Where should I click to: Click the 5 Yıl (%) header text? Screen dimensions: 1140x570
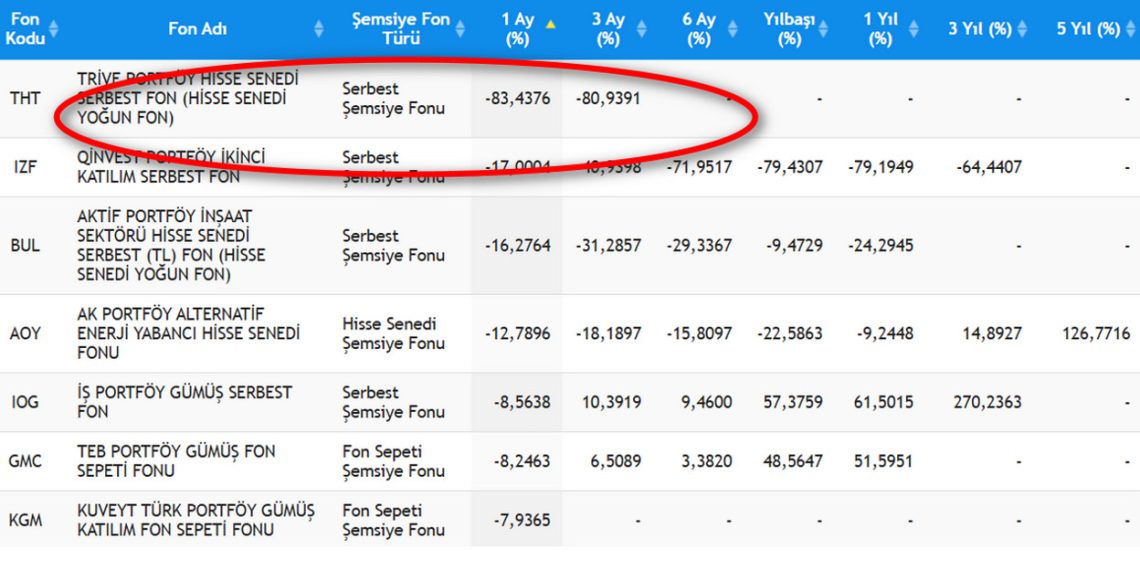(x=1088, y=30)
